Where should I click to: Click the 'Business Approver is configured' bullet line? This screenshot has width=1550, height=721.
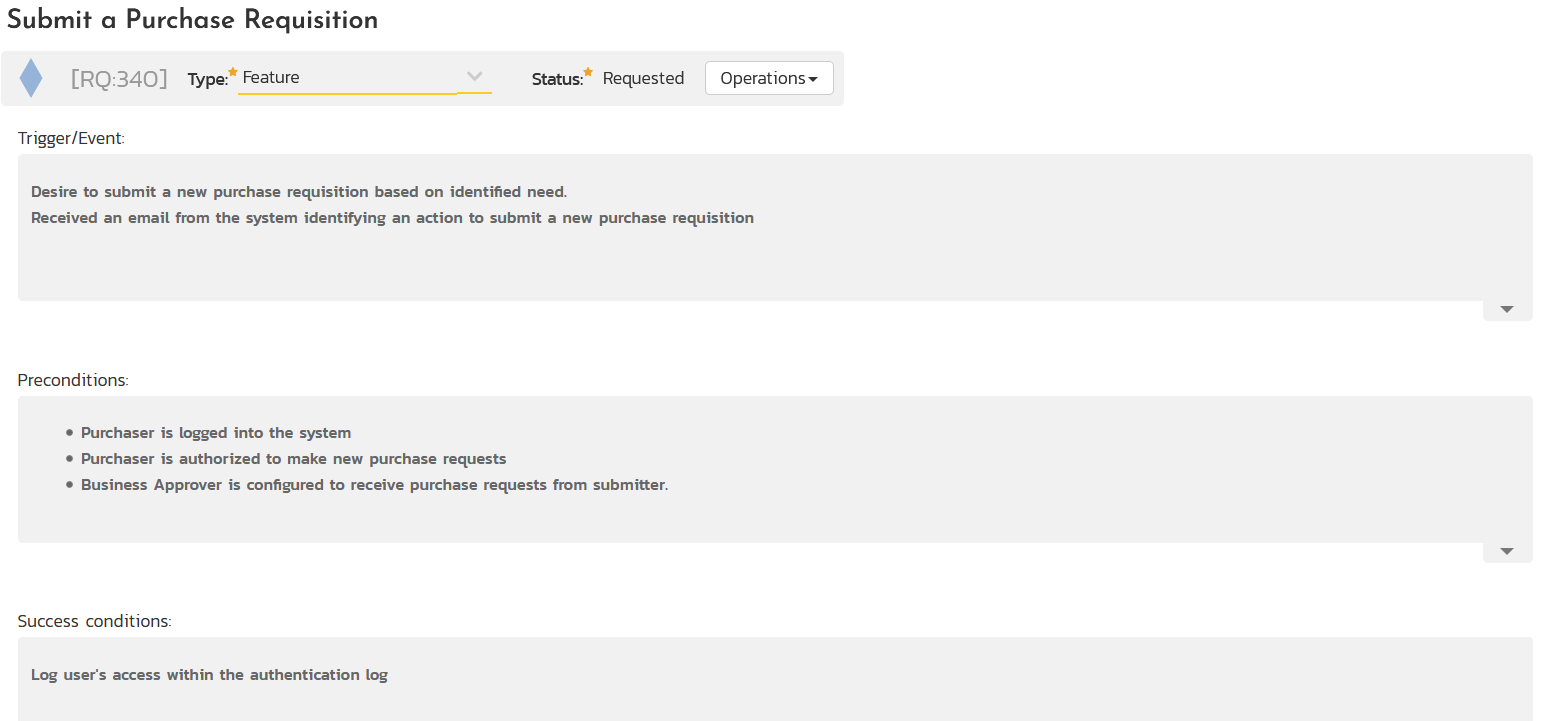(x=374, y=485)
